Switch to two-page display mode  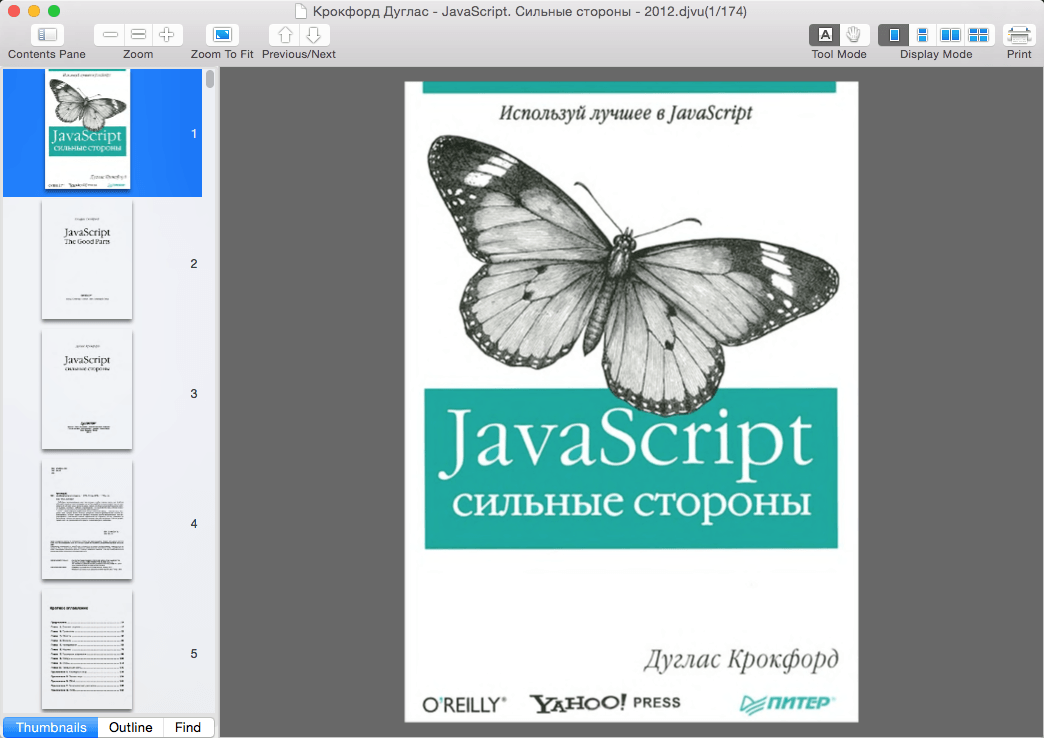tap(950, 35)
